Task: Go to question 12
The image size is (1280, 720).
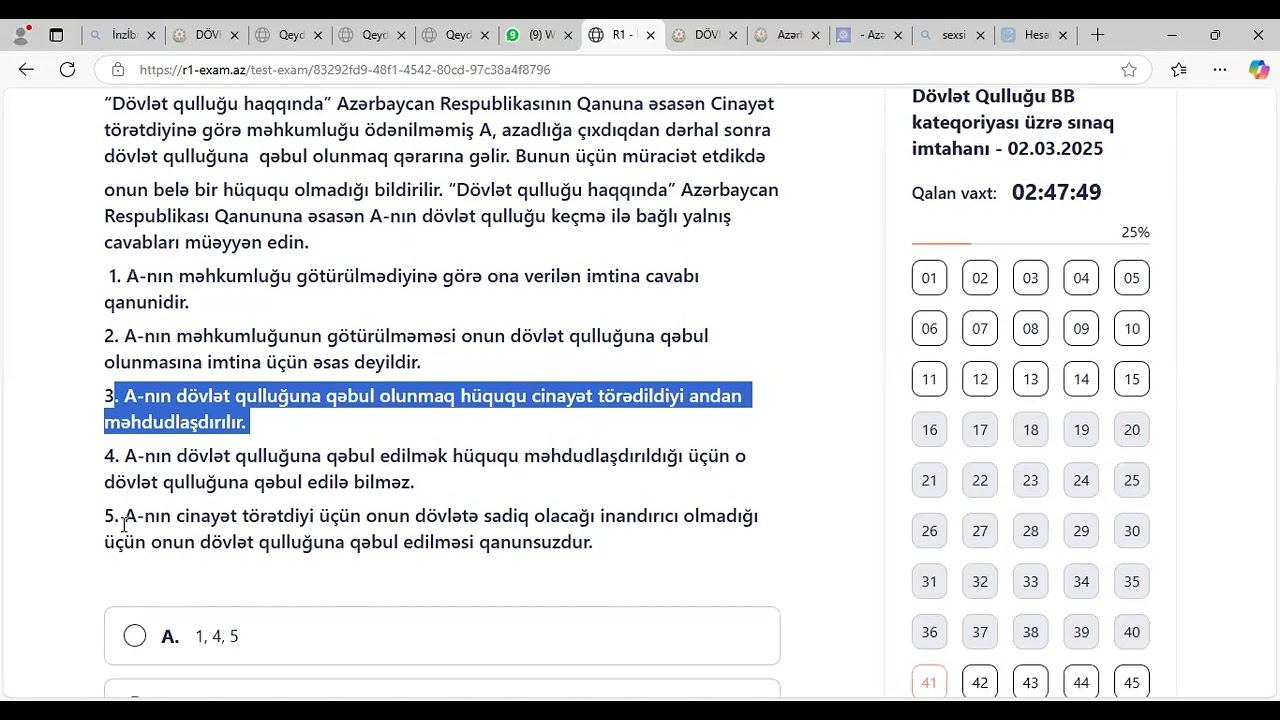Action: coord(980,379)
